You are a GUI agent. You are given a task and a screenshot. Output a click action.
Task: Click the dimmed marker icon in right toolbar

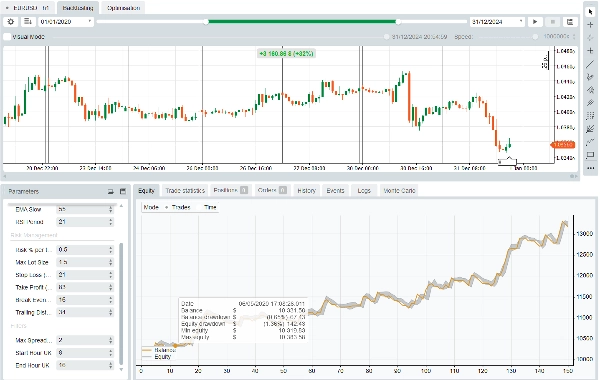[590, 37]
